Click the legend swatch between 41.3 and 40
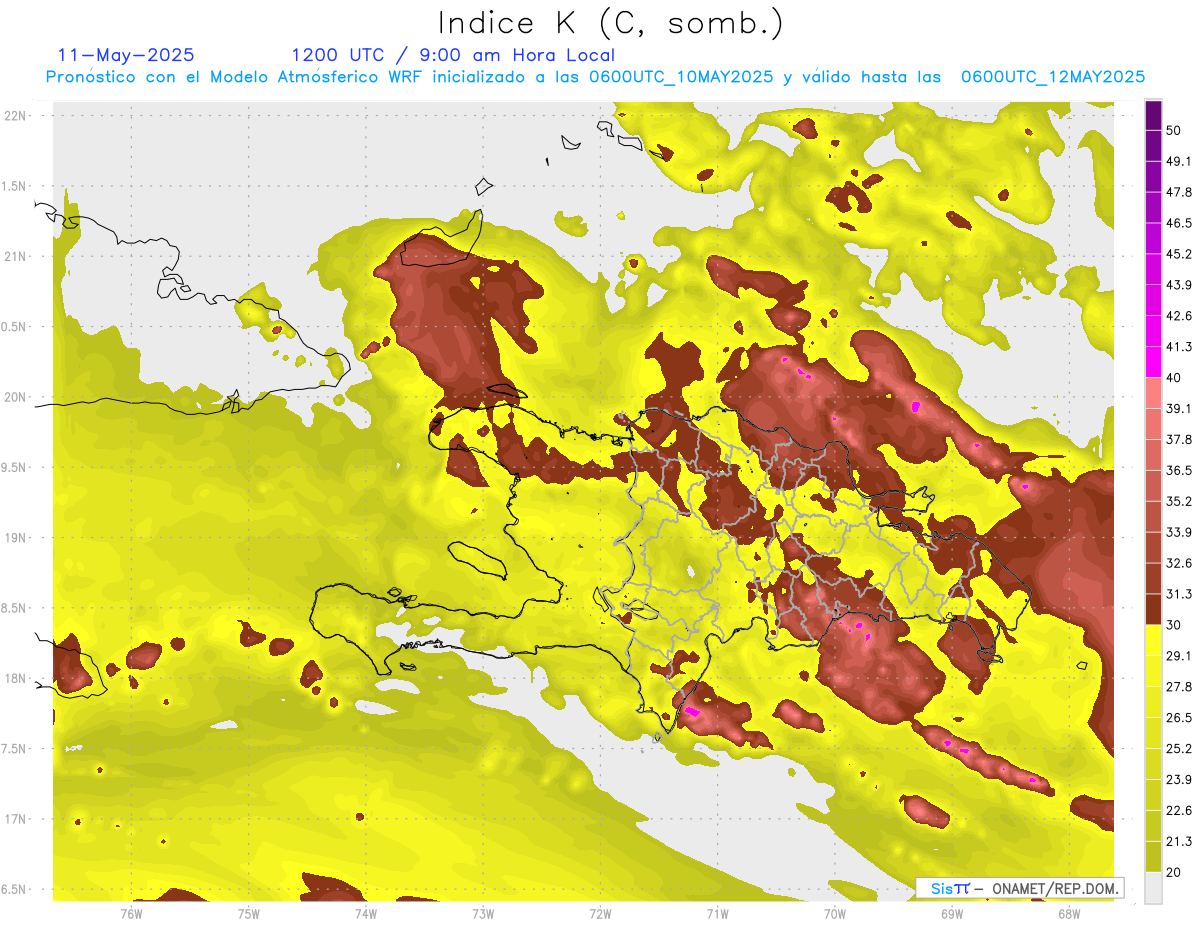The width and height of the screenshot is (1200, 927). pos(1153,362)
